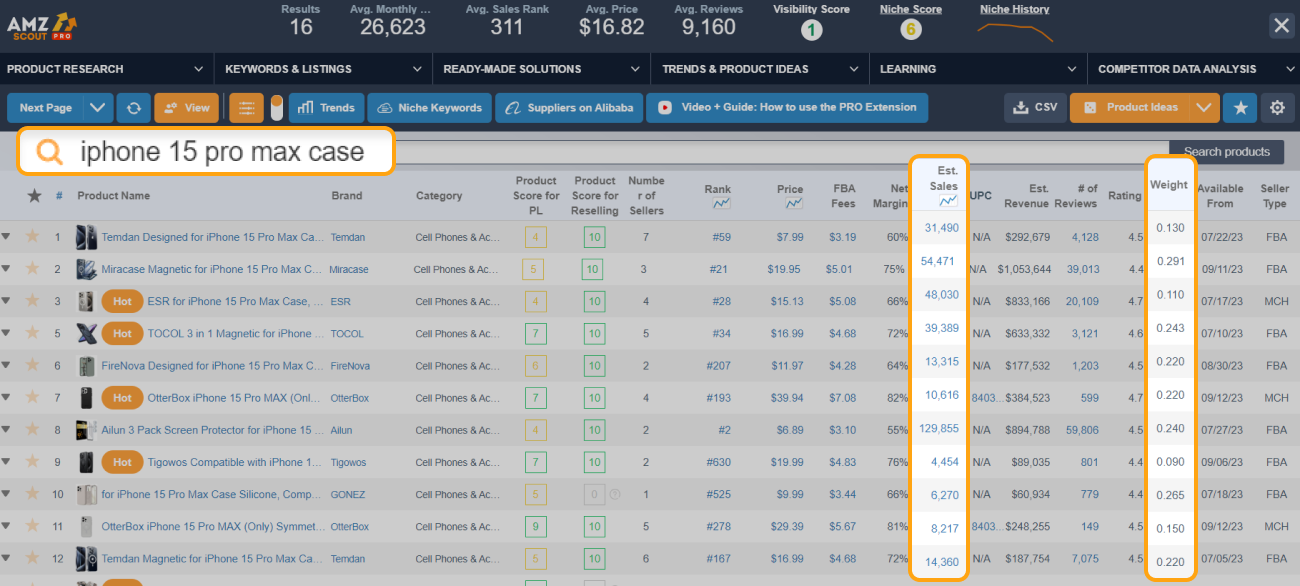Click the info icon beside GONEZ reselling score
Screen dimensions: 1300x586
(x=614, y=494)
